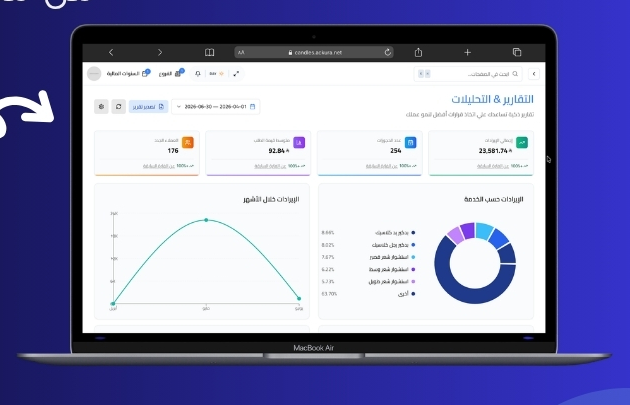The width and height of the screenshot is (630, 405).
Task: Click the green total revenue icon
Action: pos(522,143)
